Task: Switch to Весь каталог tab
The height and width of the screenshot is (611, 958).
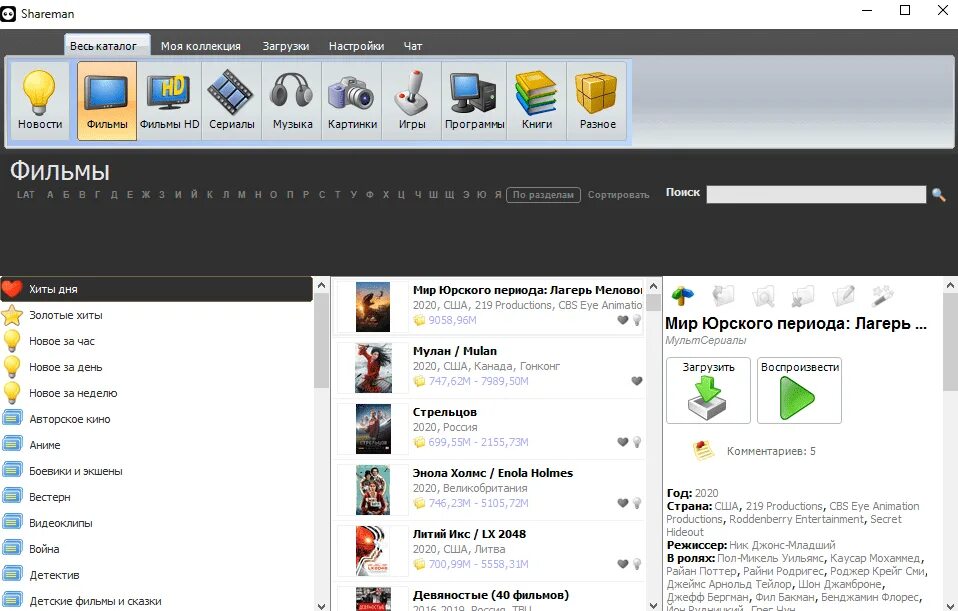Action: [x=103, y=46]
